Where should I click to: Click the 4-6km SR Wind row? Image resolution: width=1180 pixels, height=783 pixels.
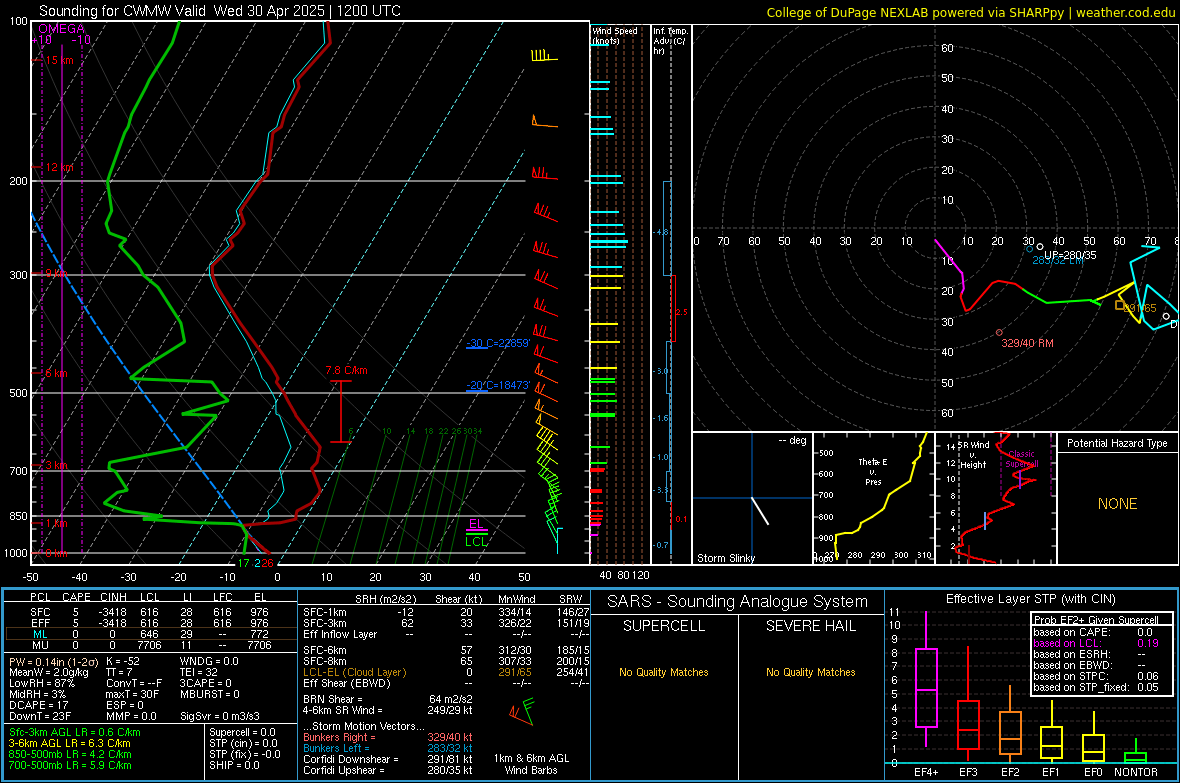(388, 710)
